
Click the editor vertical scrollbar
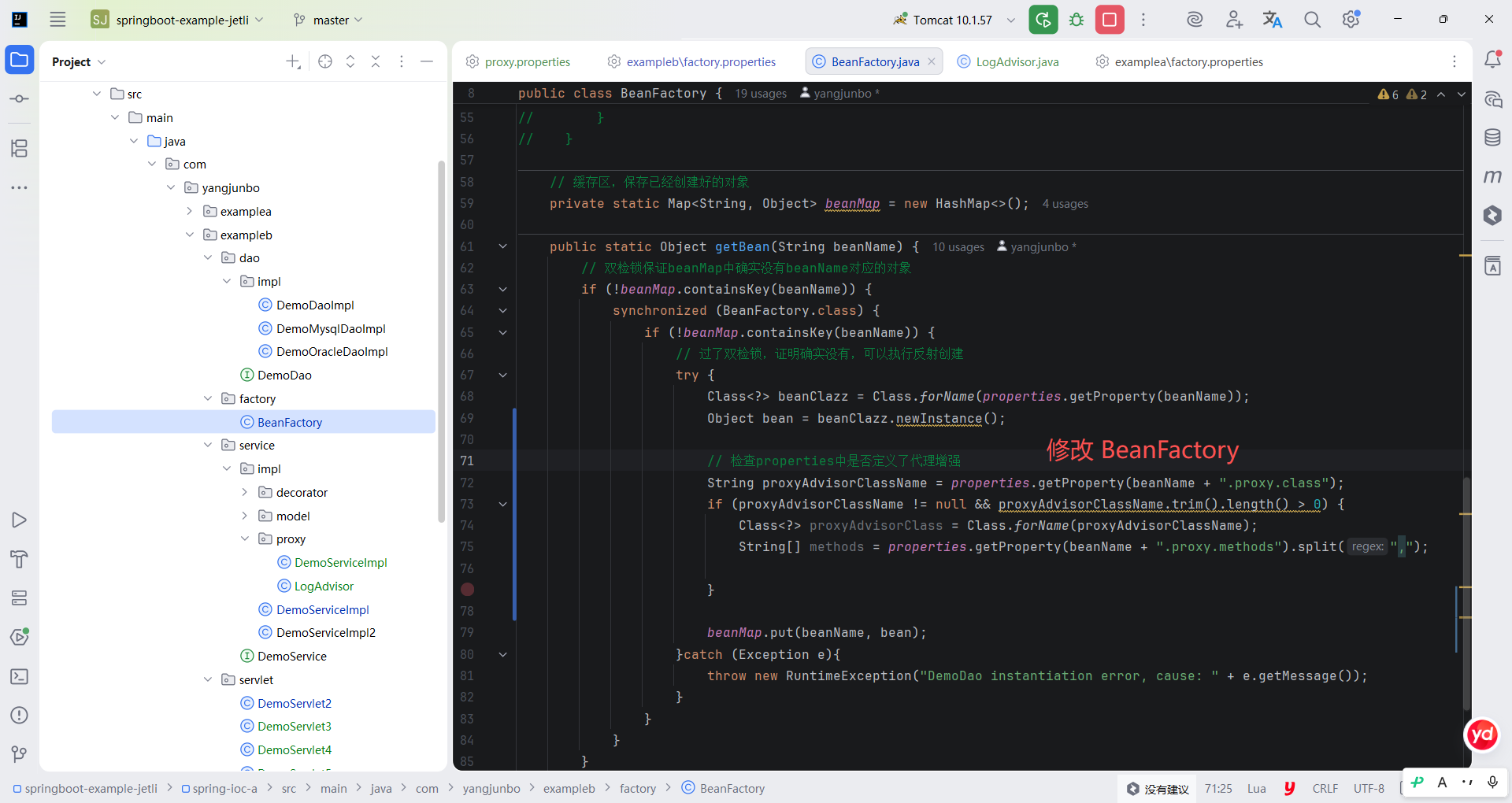(x=1466, y=594)
